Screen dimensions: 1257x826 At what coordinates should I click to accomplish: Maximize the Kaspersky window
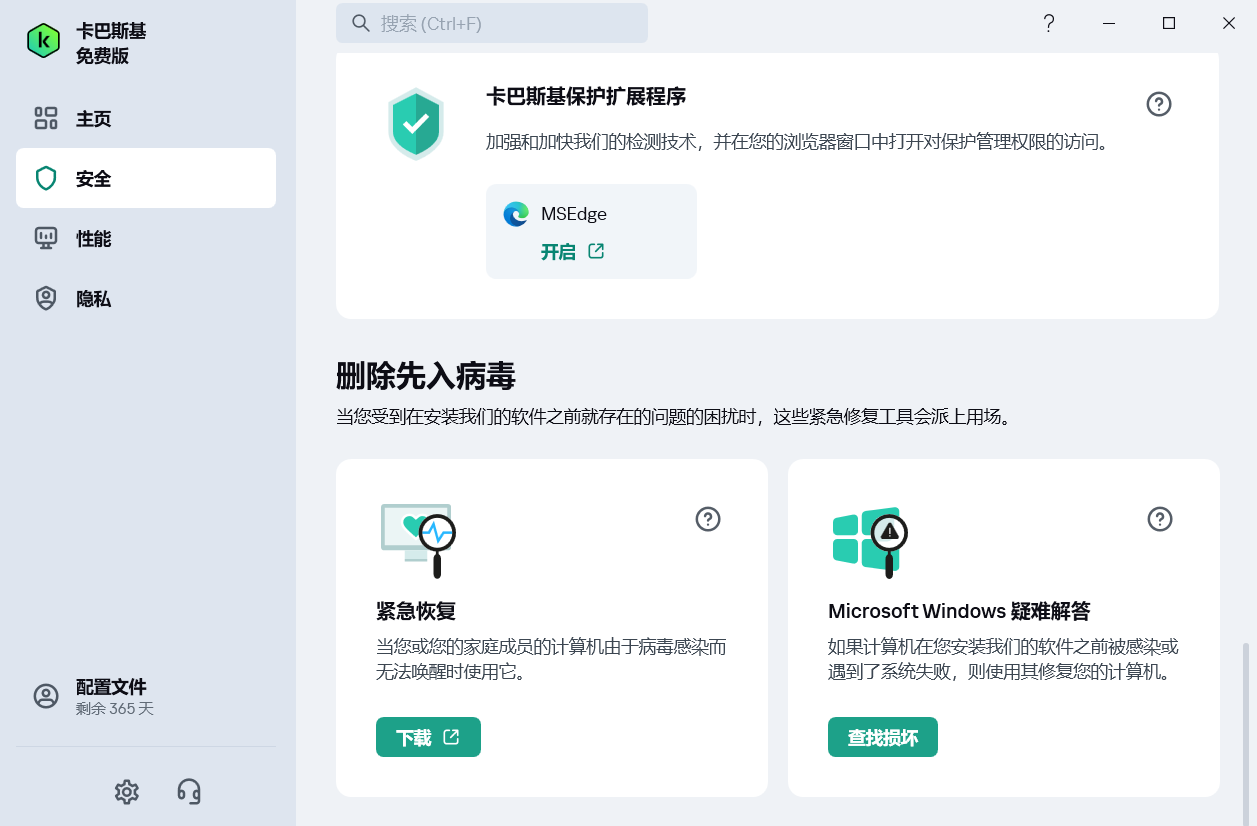1168,23
